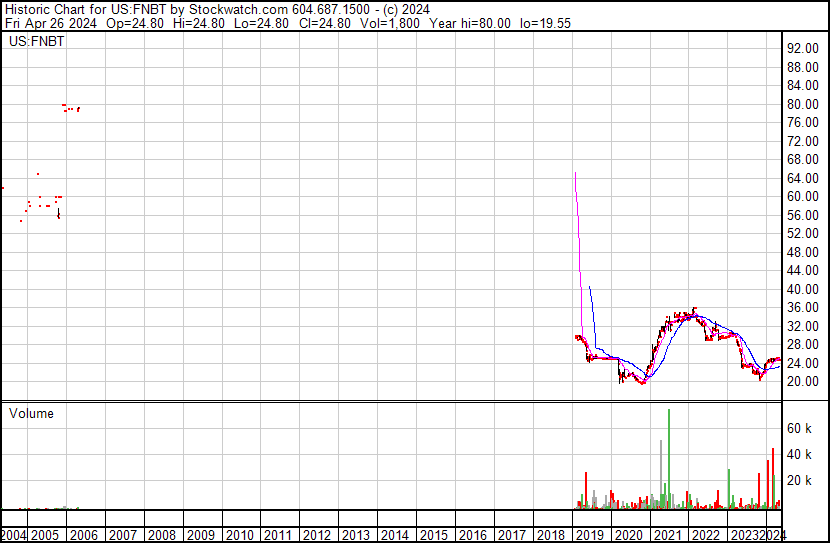Click the 28.00 price axis label

pos(803,345)
